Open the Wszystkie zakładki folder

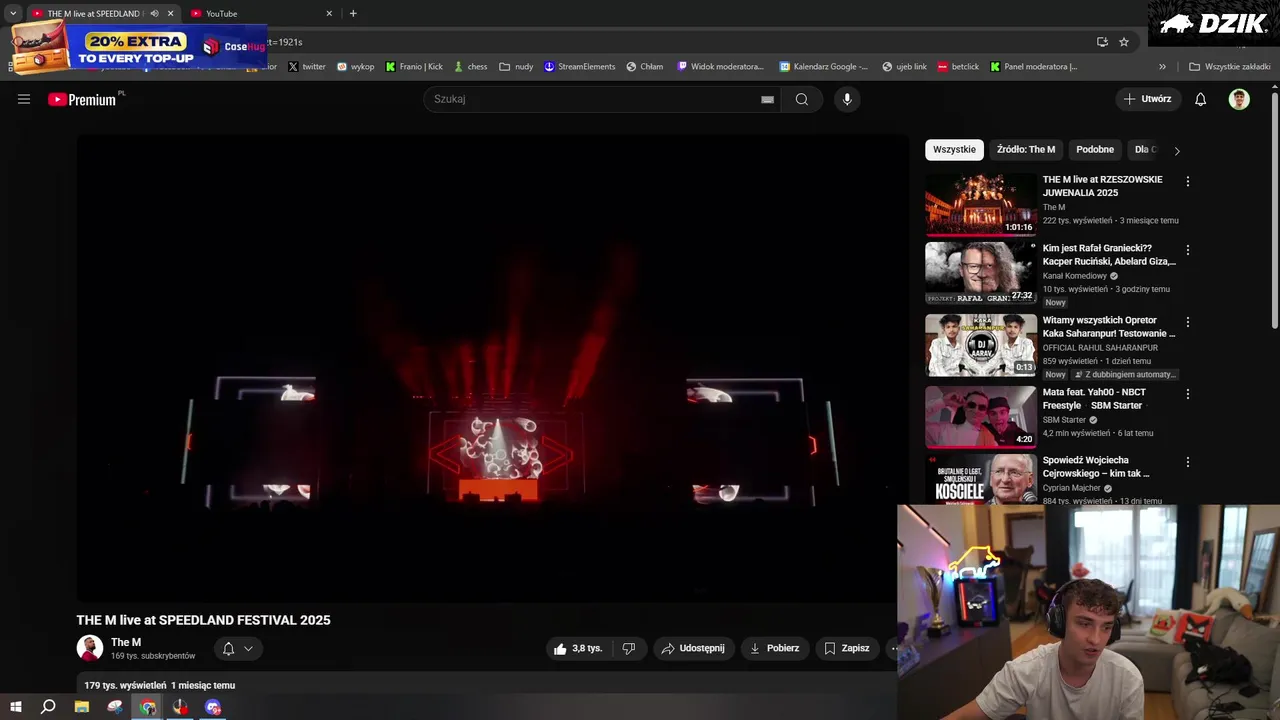(x=1230, y=67)
